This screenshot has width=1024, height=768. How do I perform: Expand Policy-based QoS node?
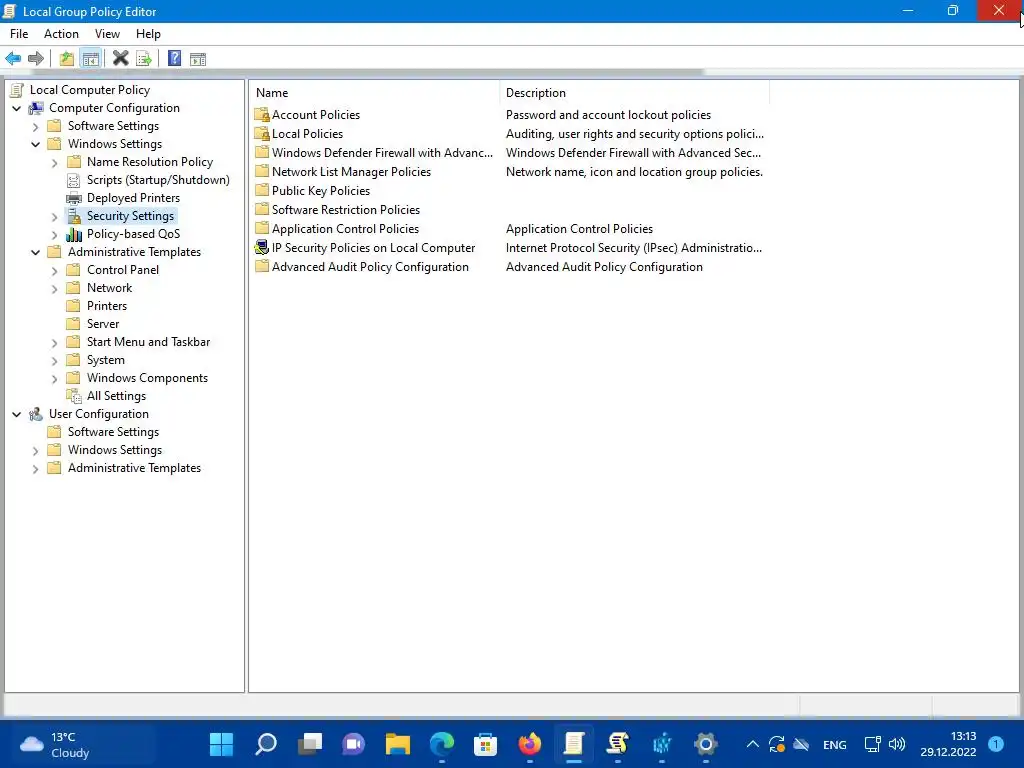(x=55, y=234)
